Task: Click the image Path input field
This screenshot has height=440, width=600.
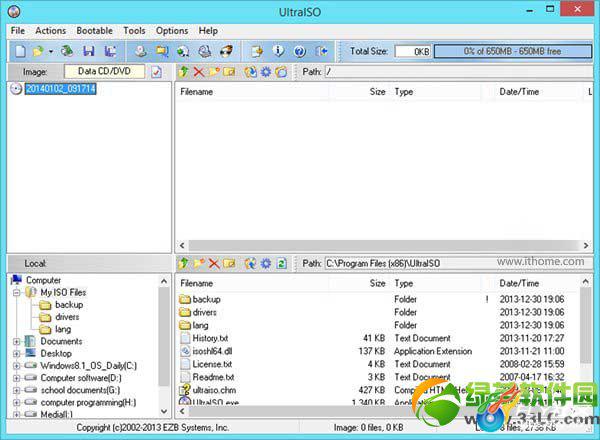Action: (458, 72)
